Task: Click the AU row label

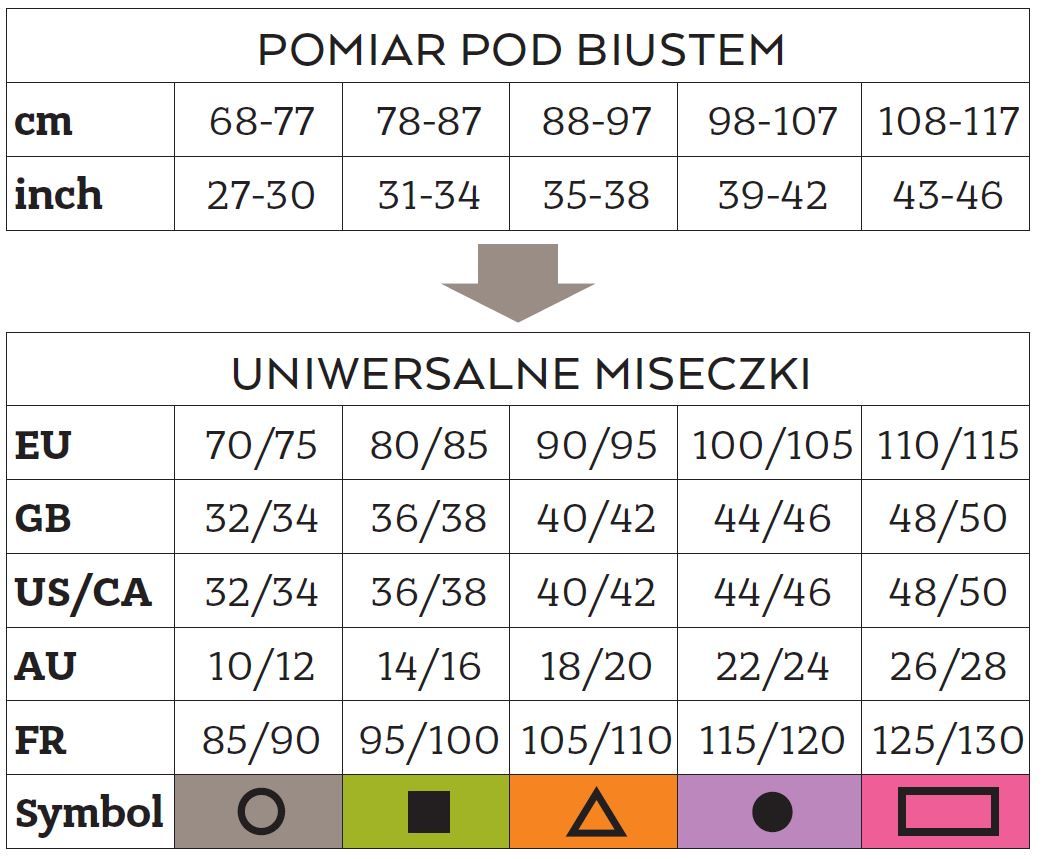Action: pos(45,666)
